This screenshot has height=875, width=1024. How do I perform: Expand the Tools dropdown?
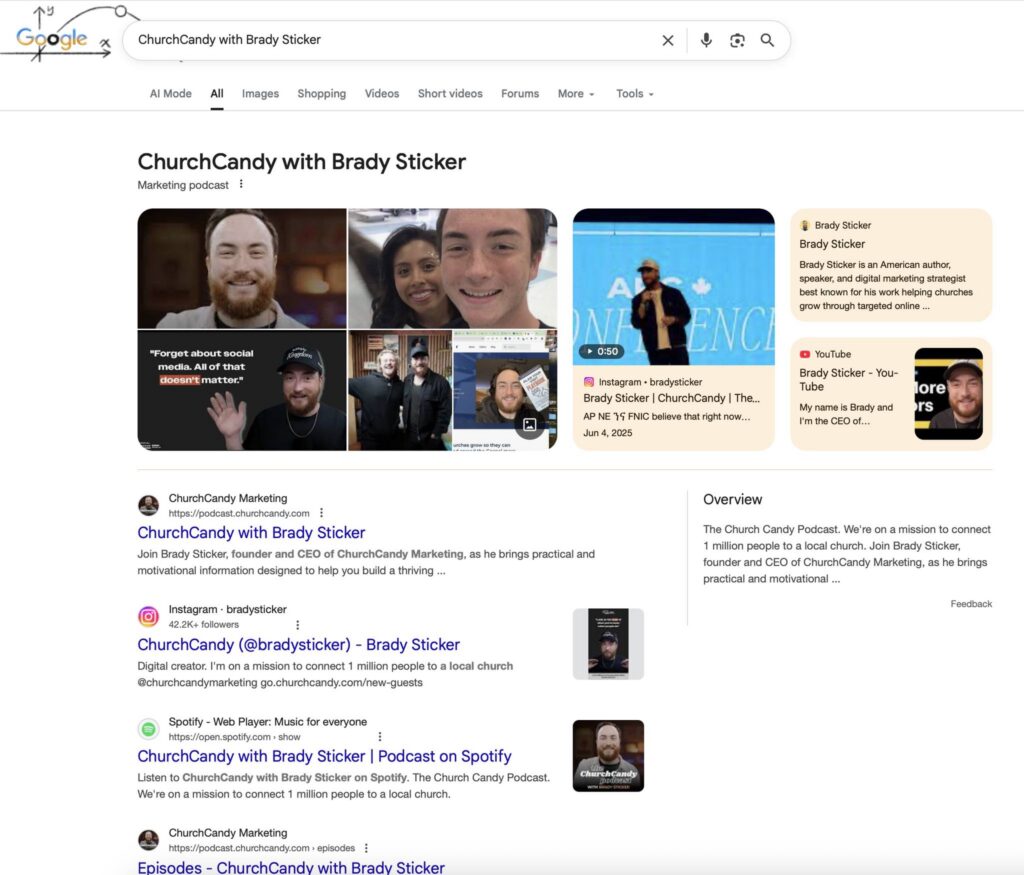pos(634,94)
